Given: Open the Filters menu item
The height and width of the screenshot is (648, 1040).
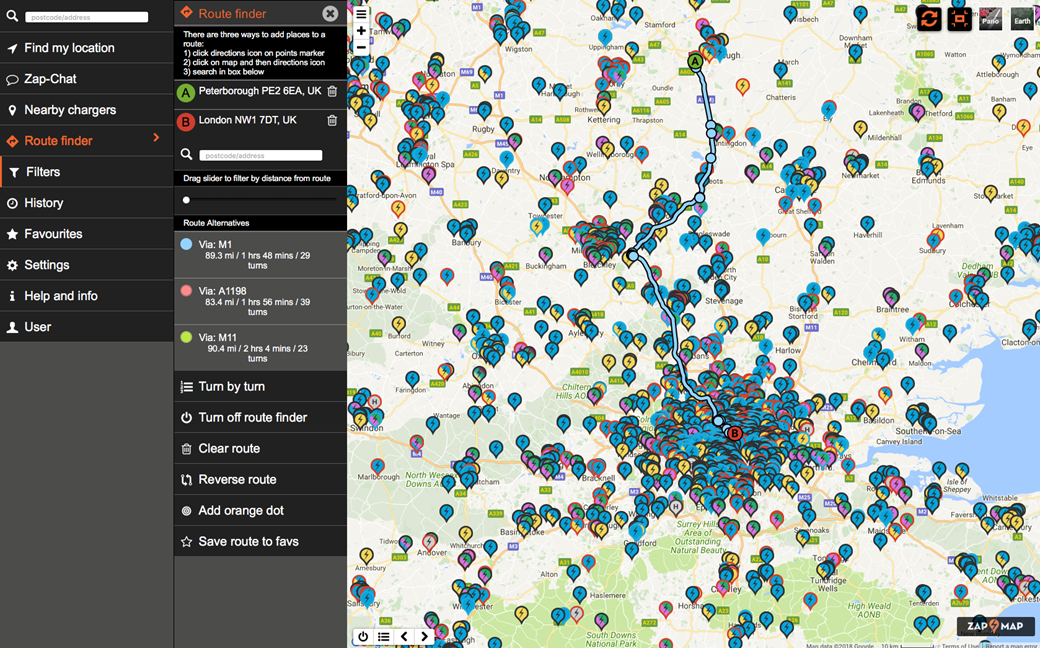Looking at the screenshot, I should [86, 172].
